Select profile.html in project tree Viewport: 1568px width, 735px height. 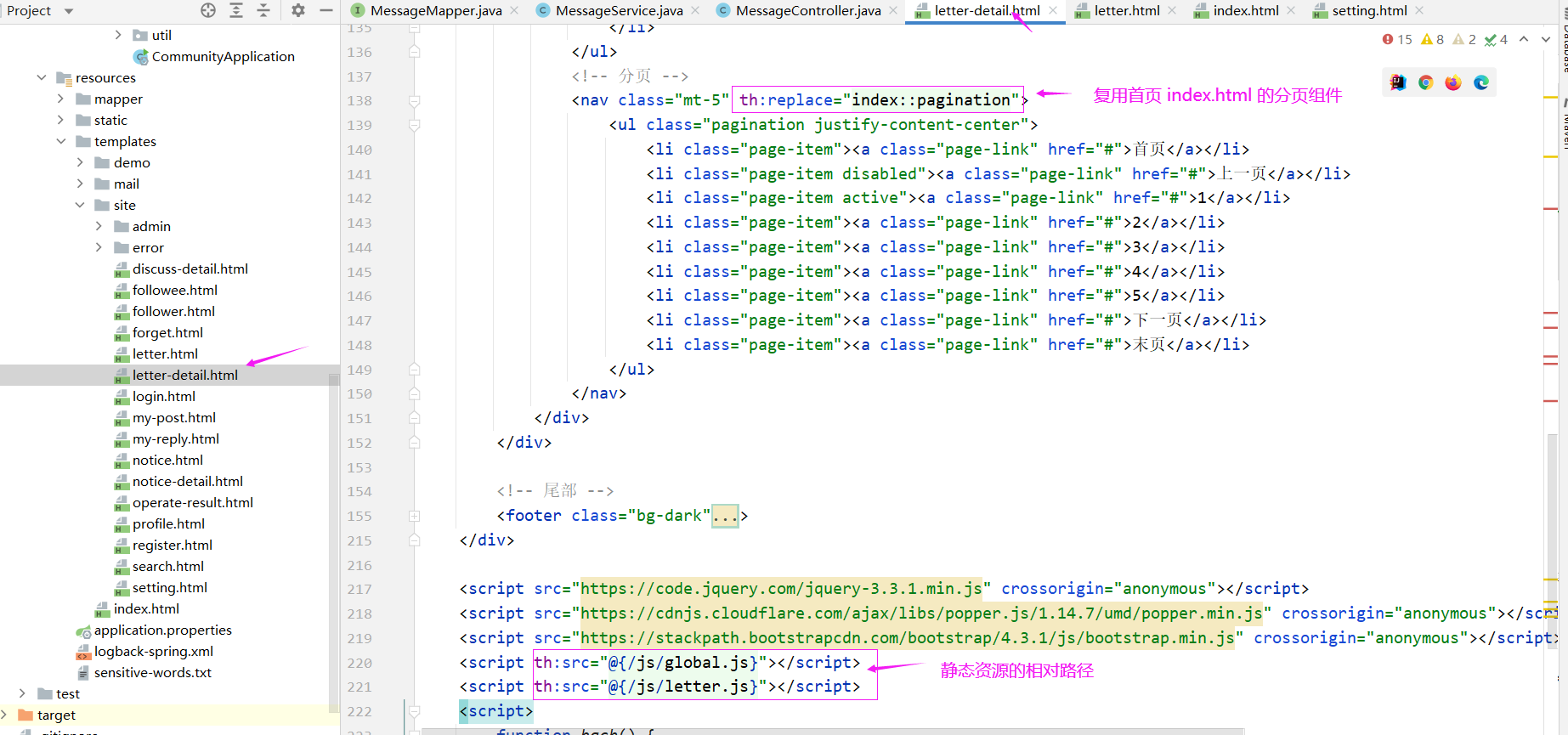click(160, 523)
